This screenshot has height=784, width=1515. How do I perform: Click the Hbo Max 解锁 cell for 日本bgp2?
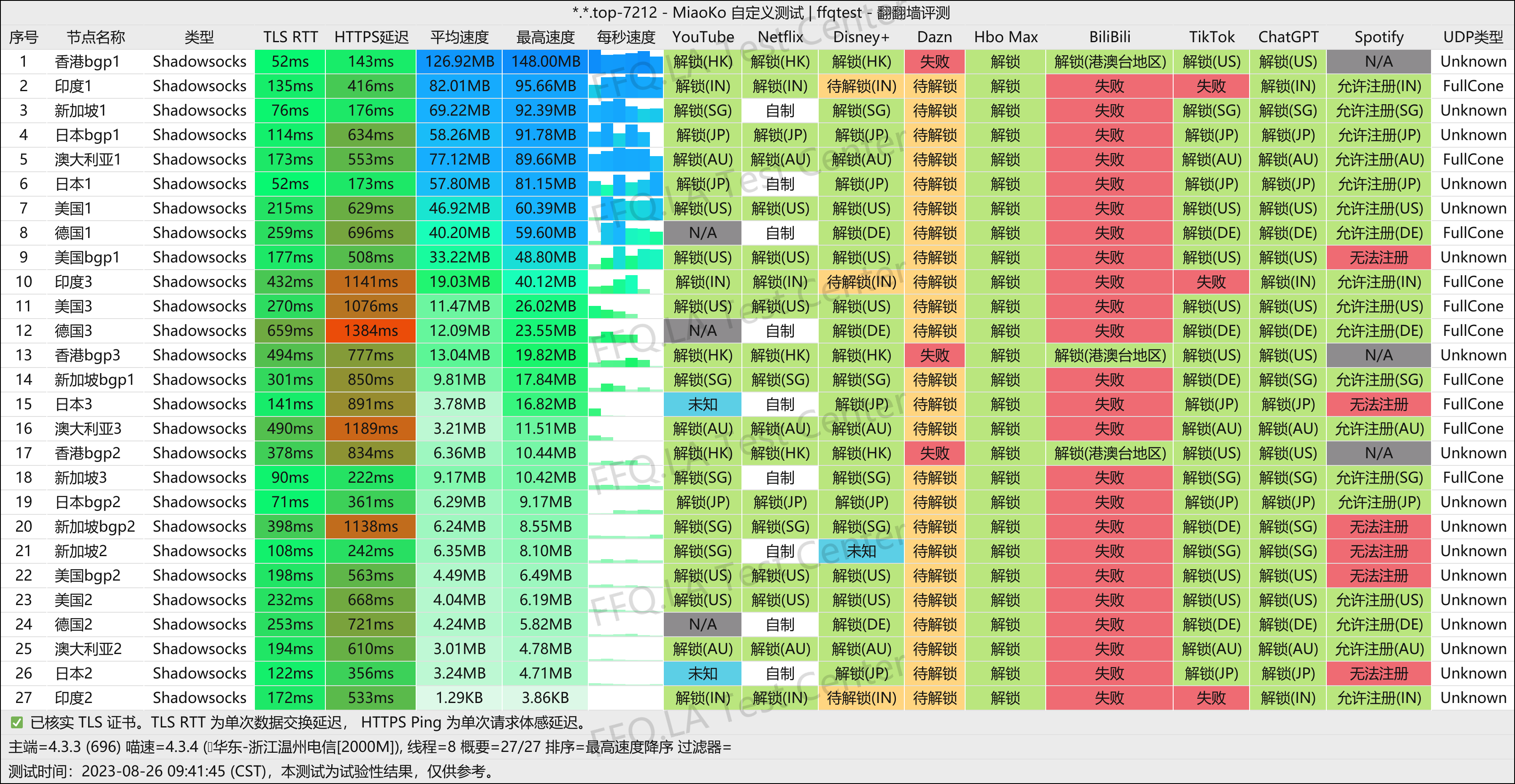coord(1006,502)
